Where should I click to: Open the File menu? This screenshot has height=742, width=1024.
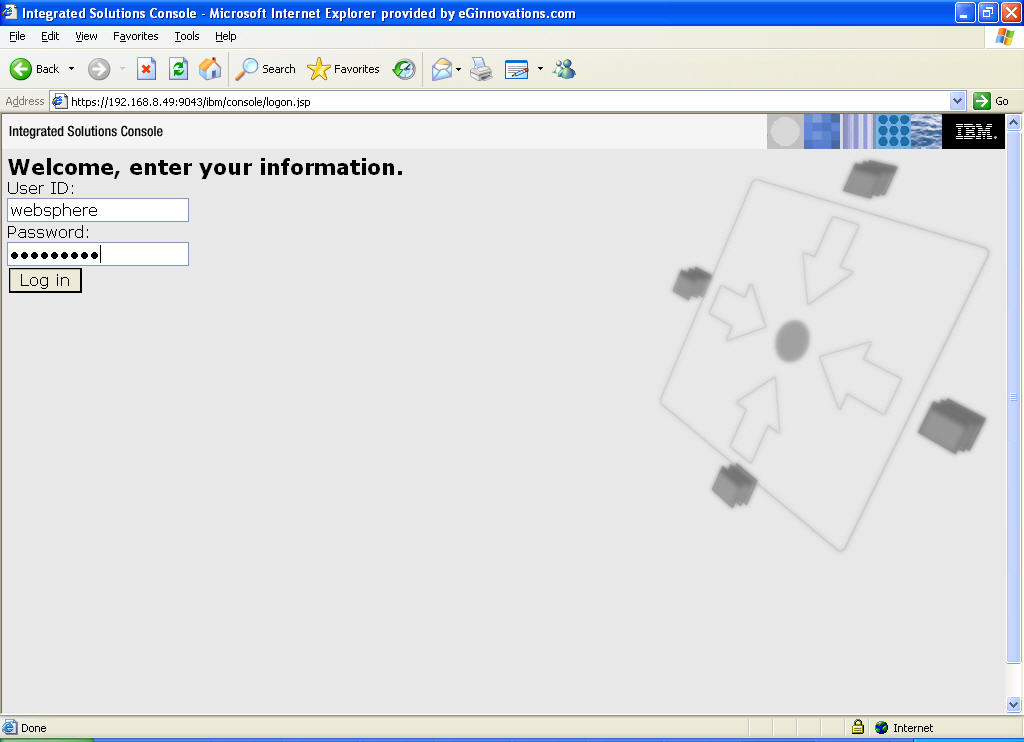point(17,37)
